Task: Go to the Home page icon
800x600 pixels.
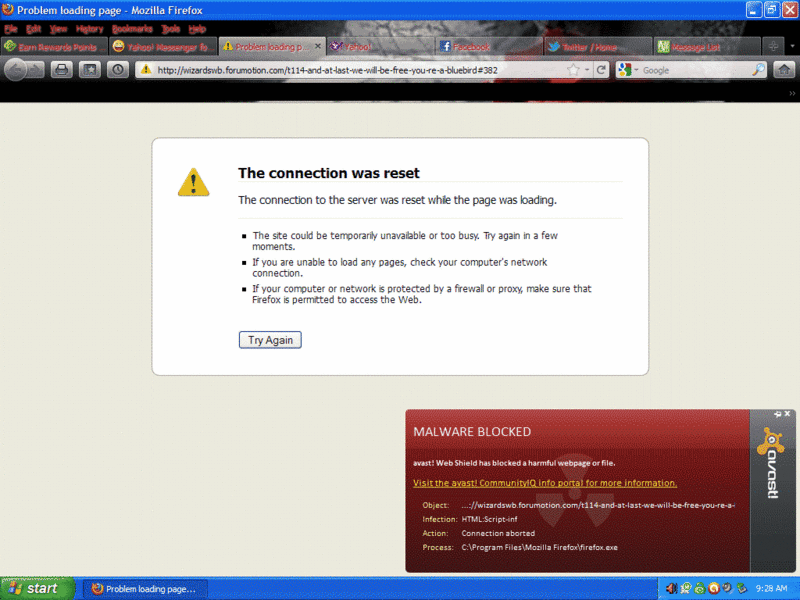Action: [784, 70]
